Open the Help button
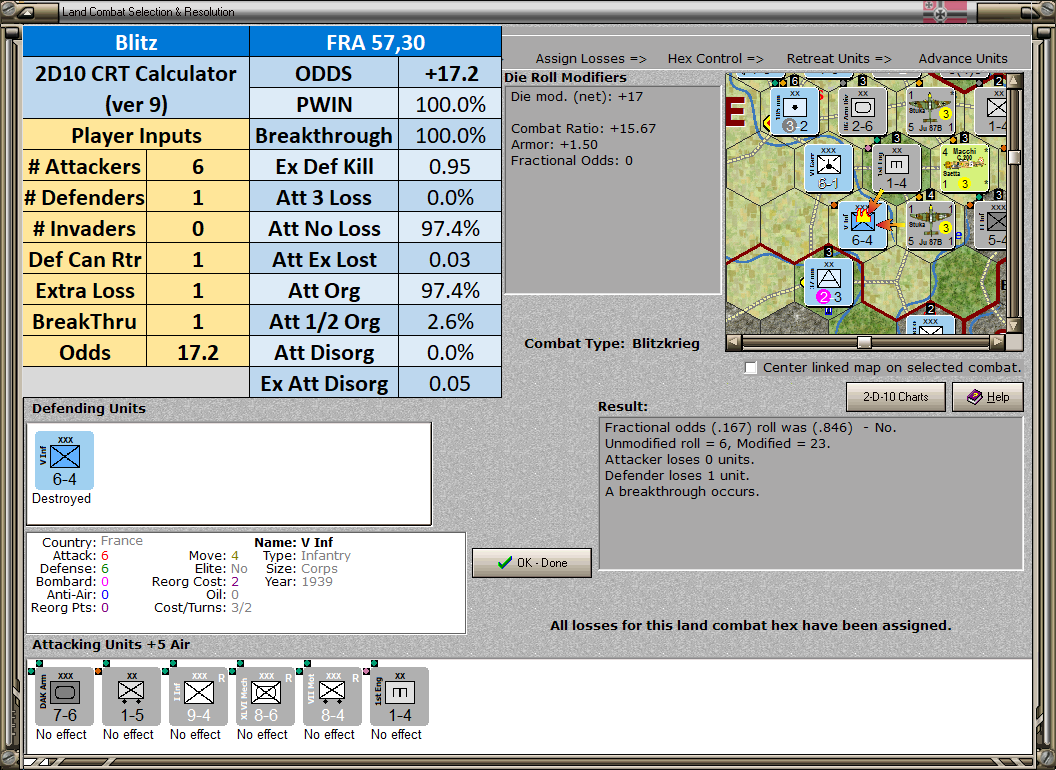The image size is (1056, 770). 988,397
